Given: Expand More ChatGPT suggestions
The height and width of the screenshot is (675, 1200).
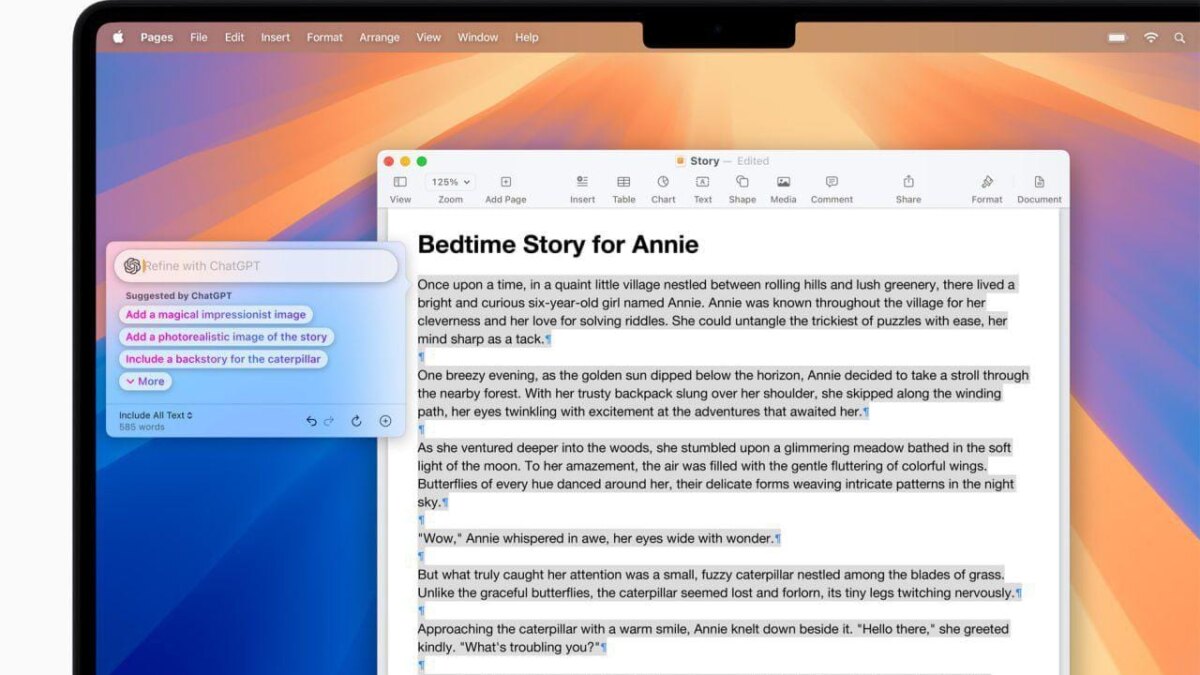Looking at the screenshot, I should pyautogui.click(x=146, y=381).
